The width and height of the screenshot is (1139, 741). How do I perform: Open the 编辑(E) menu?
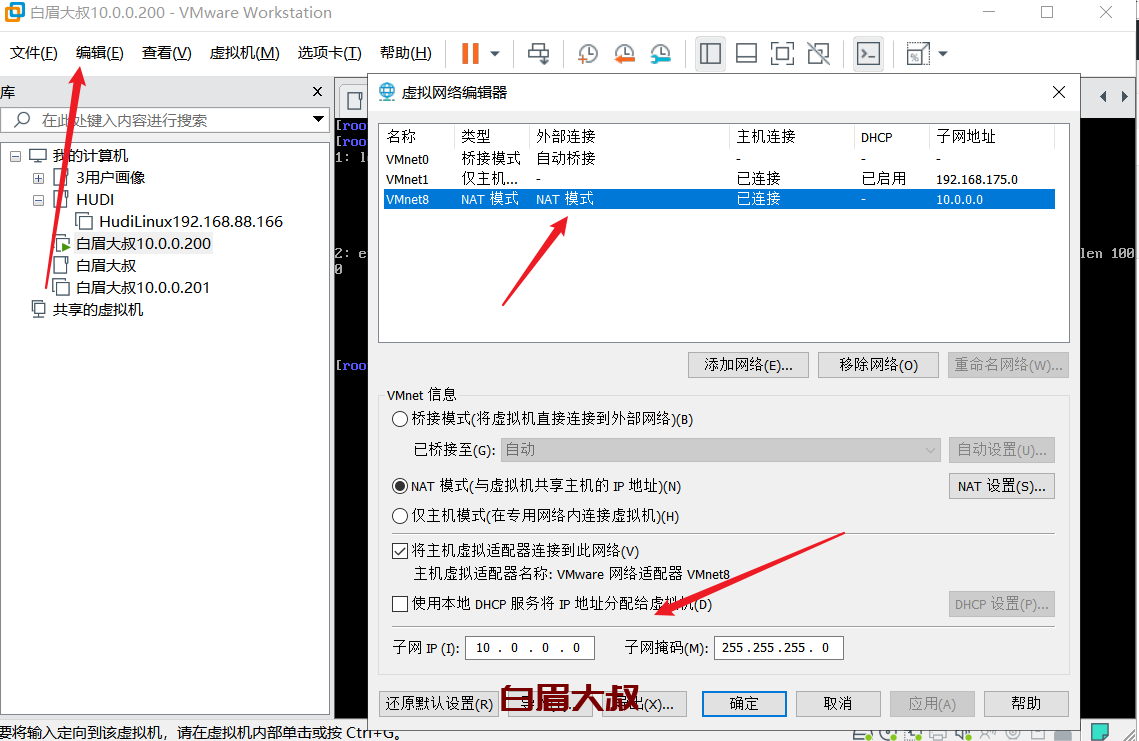[100, 53]
